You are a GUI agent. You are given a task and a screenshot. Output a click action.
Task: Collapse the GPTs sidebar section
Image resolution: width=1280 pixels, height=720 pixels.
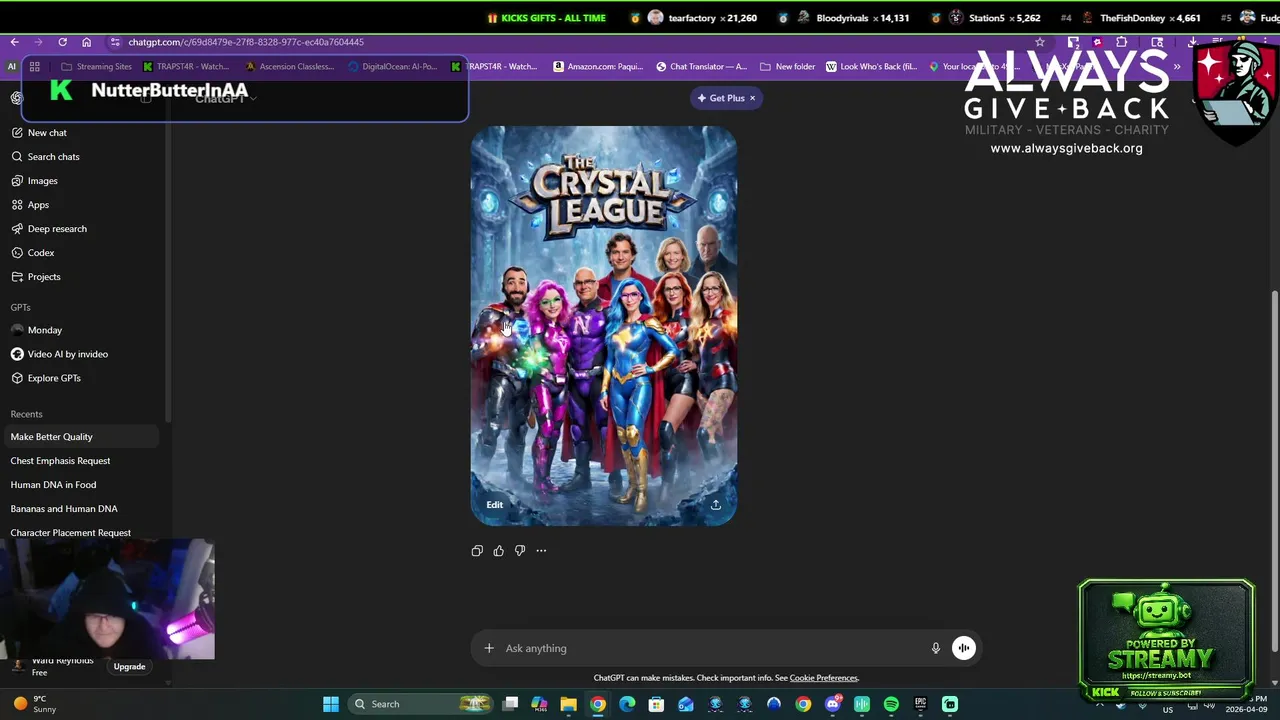point(21,308)
